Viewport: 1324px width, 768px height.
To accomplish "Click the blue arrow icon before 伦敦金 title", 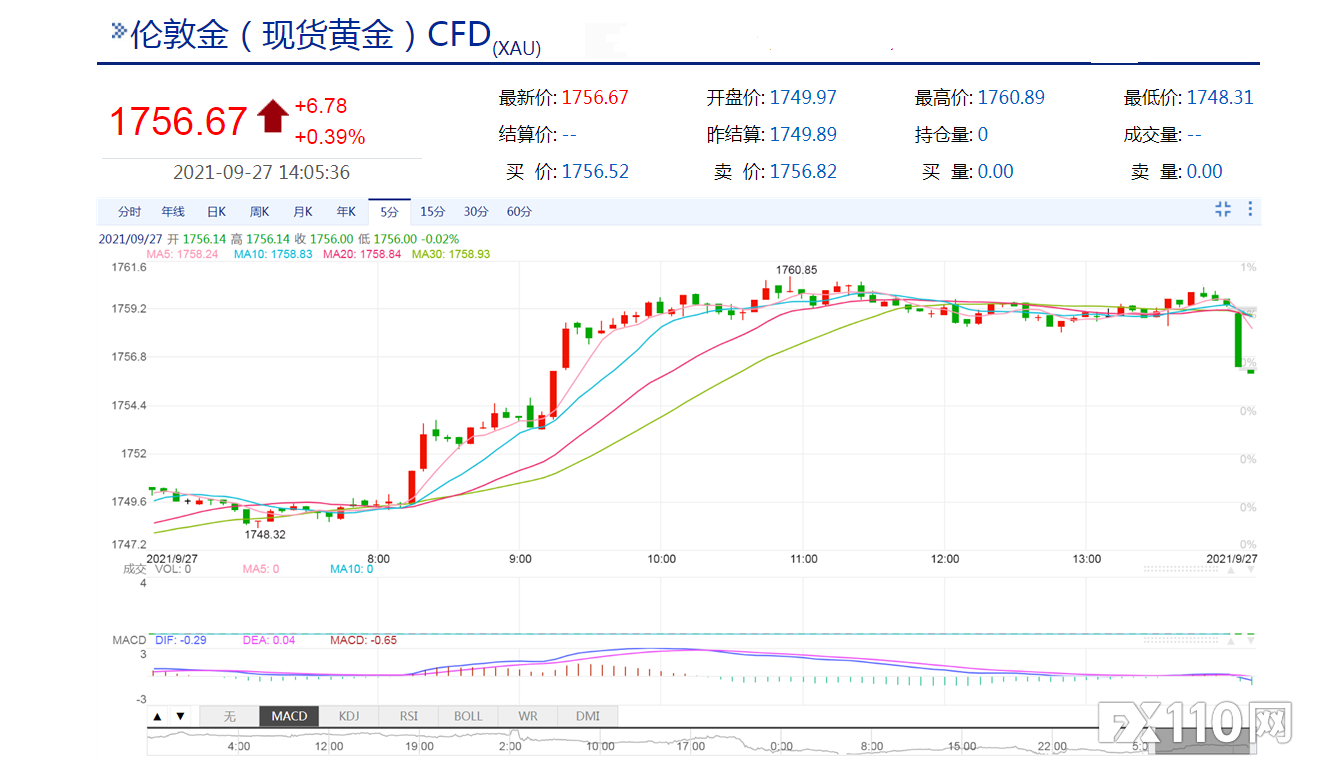I will click(118, 31).
